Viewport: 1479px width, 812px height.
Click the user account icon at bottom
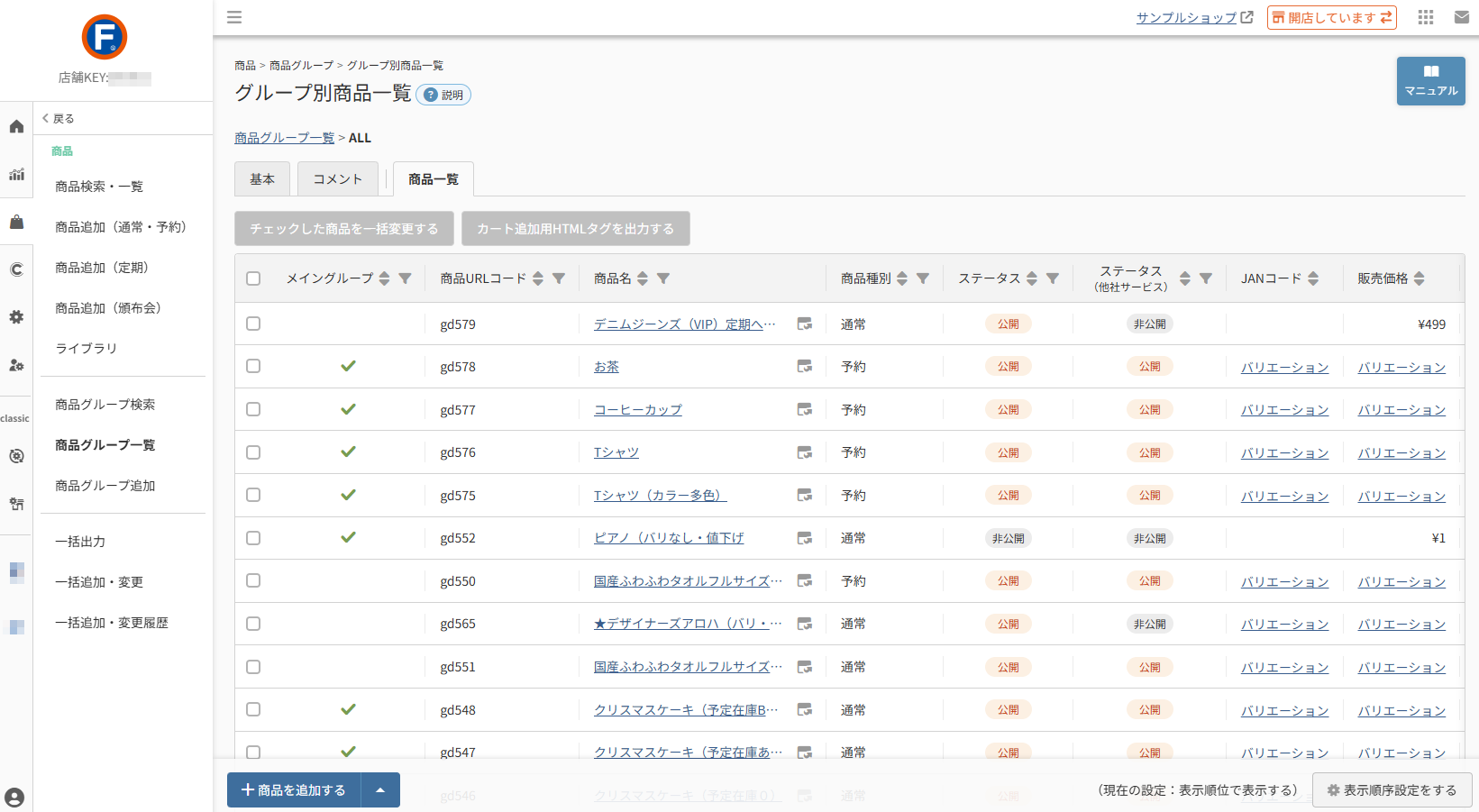coord(14,798)
